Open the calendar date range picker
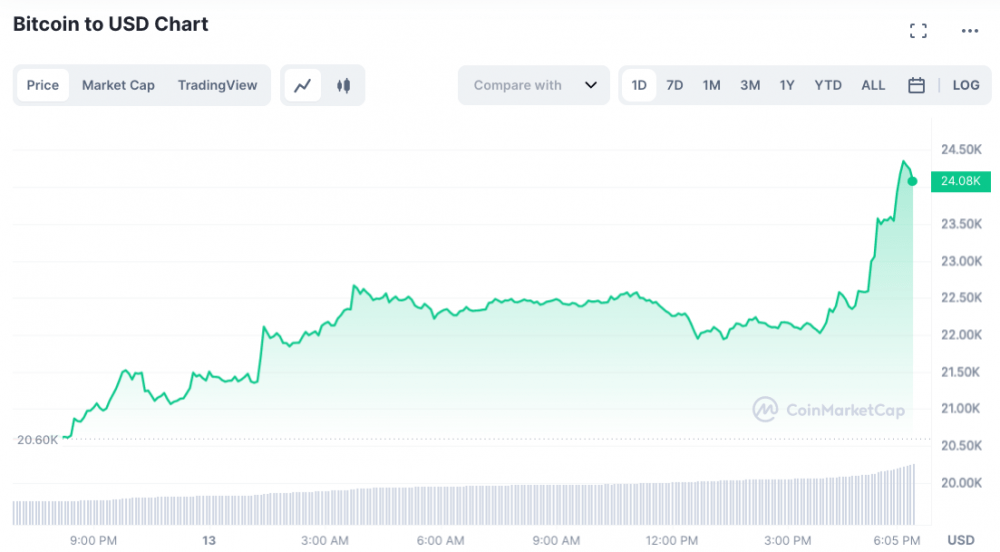 916,86
